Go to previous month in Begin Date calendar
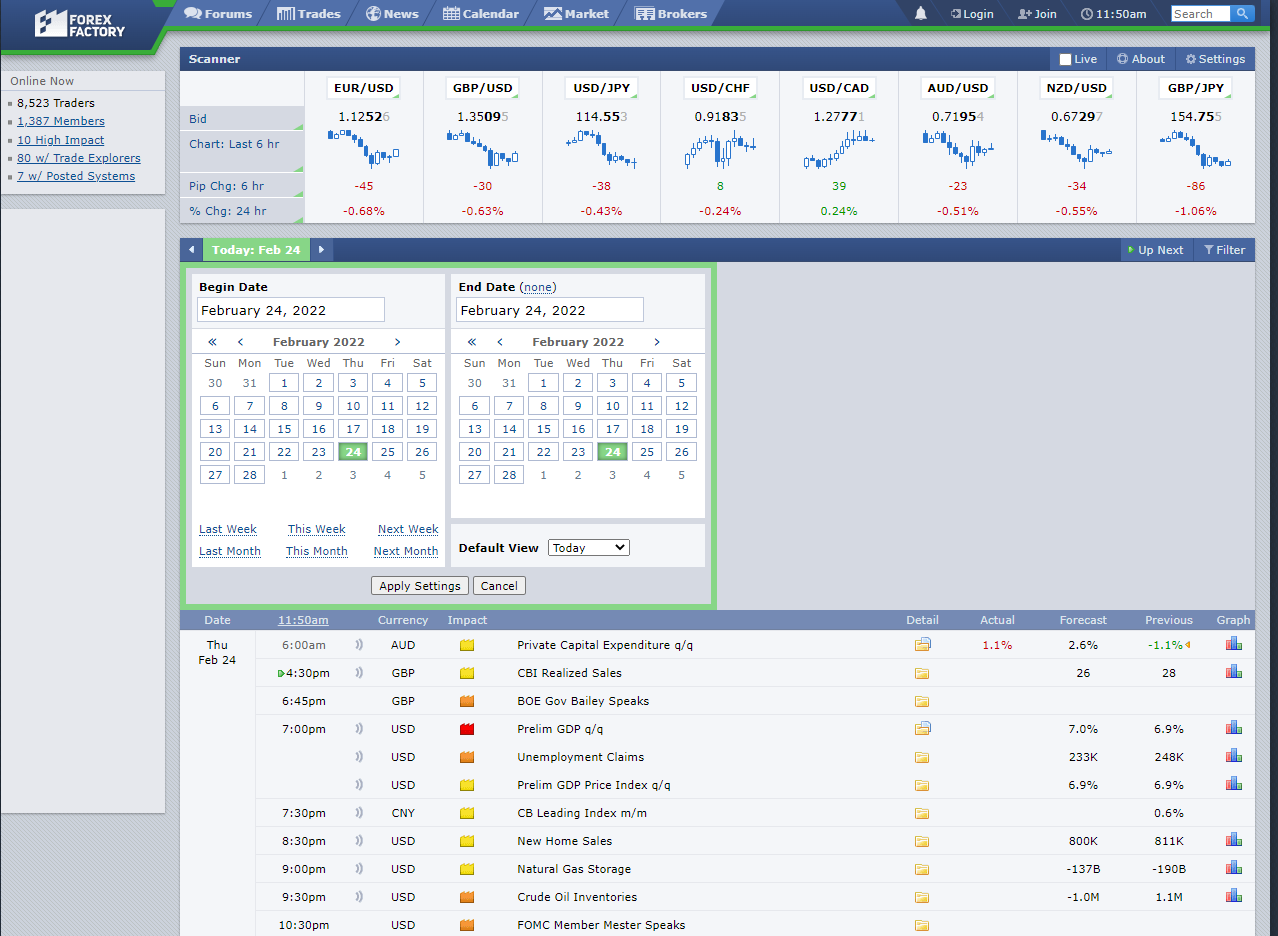Image resolution: width=1278 pixels, height=936 pixels. tap(240, 342)
